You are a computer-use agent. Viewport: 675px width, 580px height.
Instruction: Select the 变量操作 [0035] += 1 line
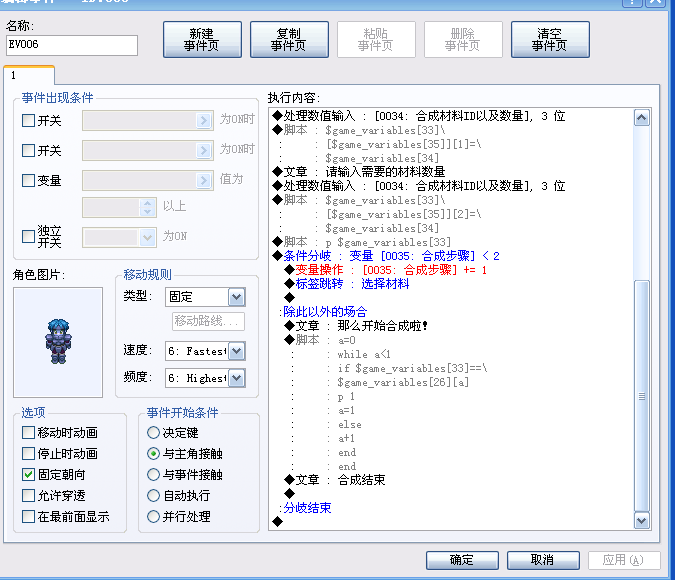pyautogui.click(x=386, y=270)
